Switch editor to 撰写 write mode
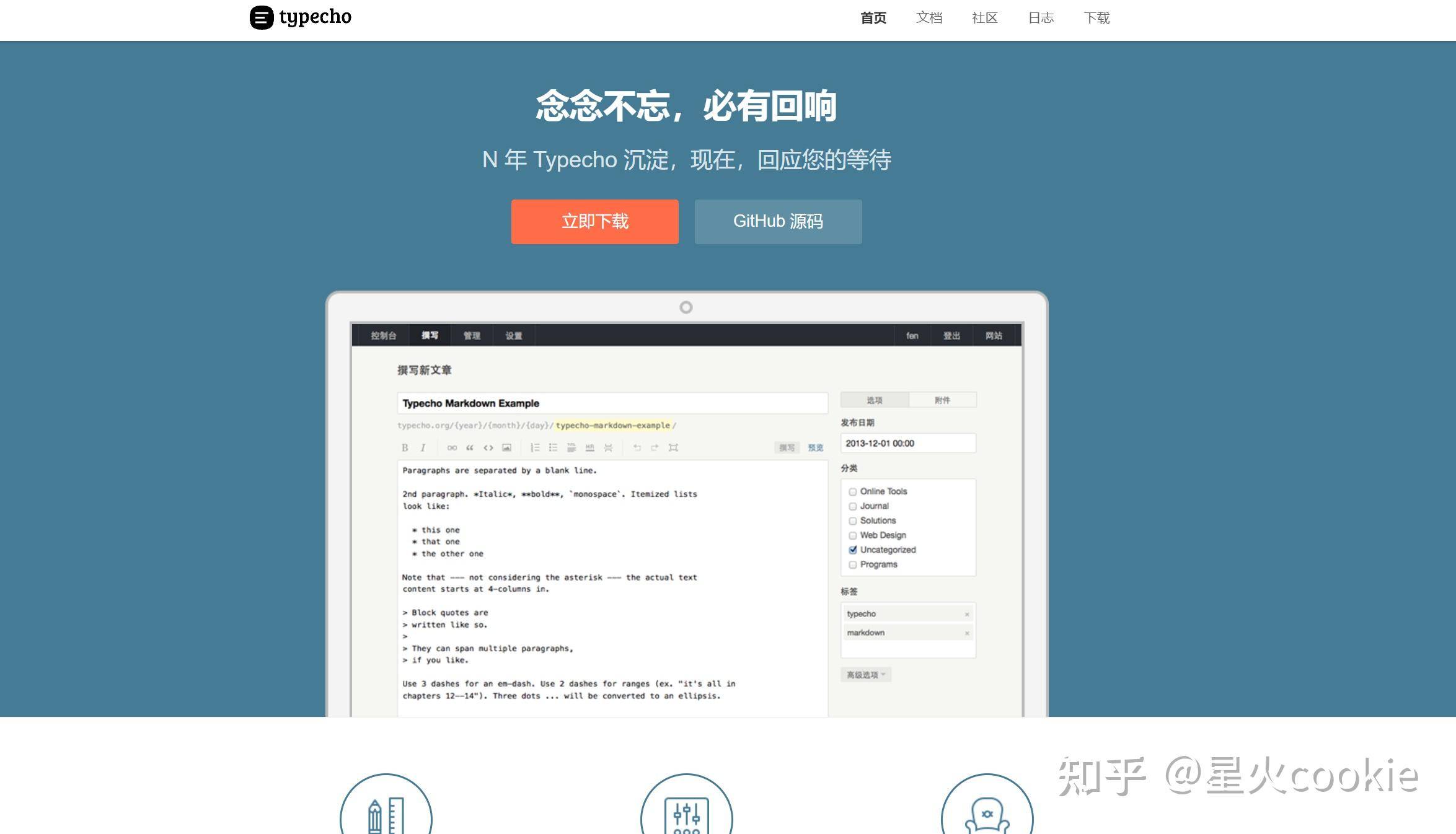The height and width of the screenshot is (834, 1456). [787, 447]
